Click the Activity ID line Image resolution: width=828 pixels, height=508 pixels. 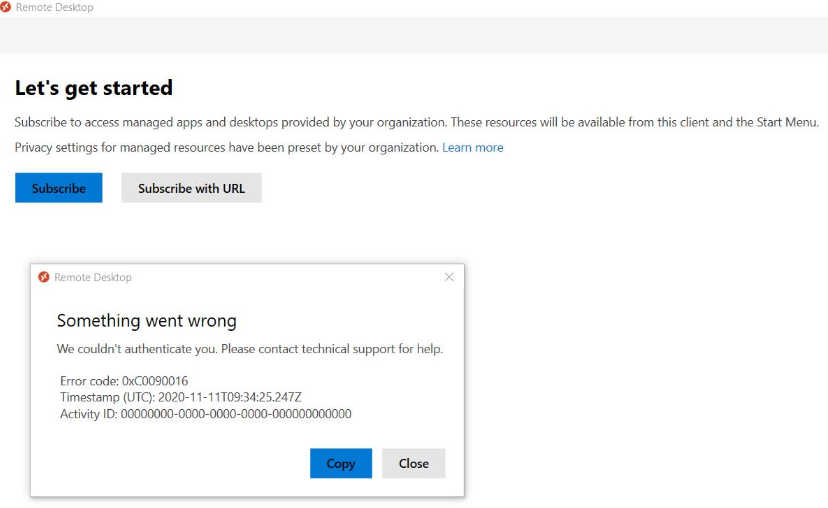(205, 413)
